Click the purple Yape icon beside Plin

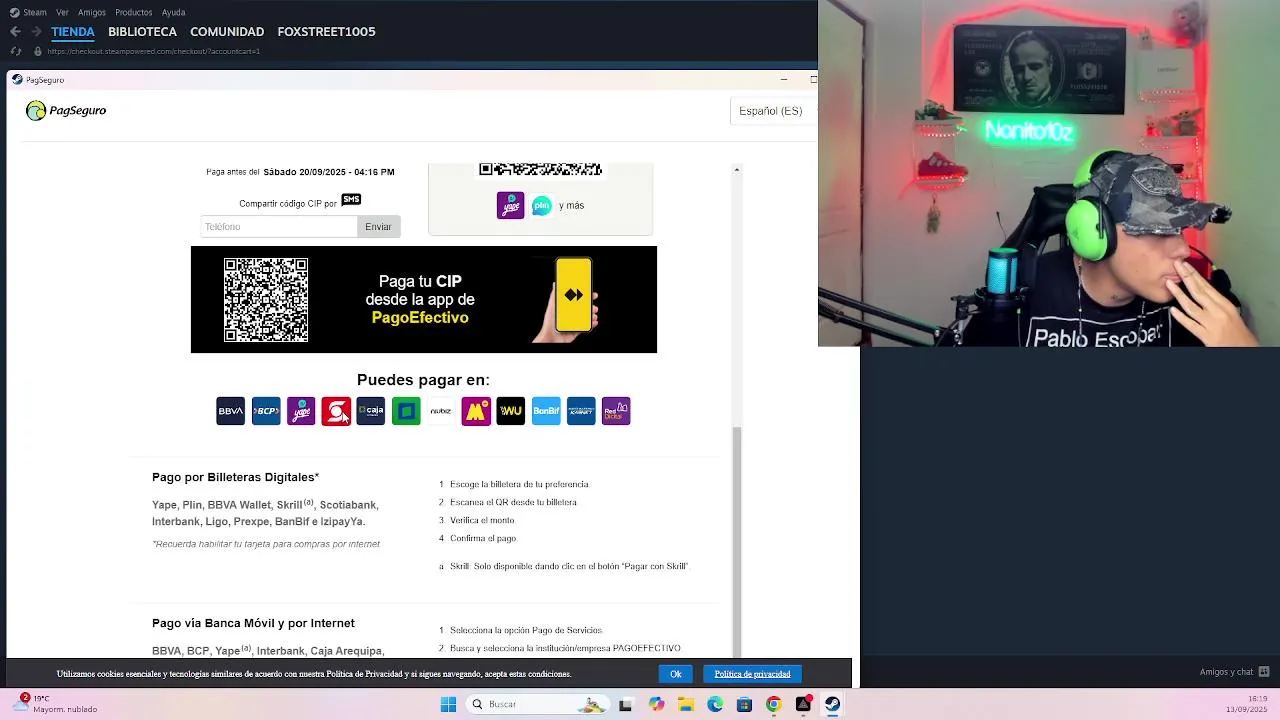point(511,205)
